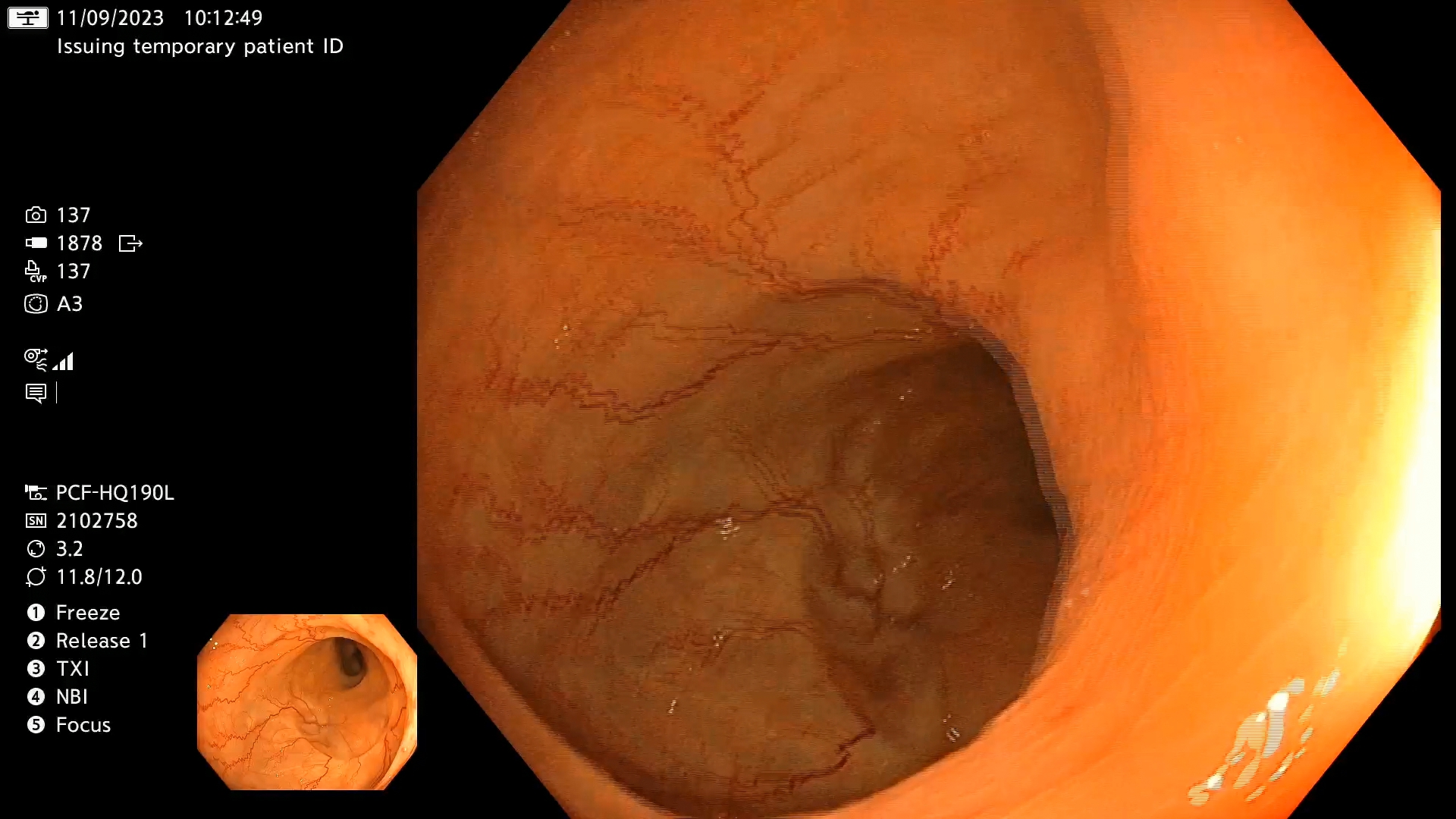Click the number 5 Focus button indicator

[36, 725]
